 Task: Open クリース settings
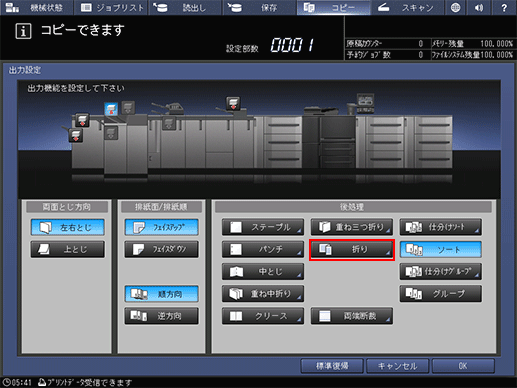(x=263, y=316)
